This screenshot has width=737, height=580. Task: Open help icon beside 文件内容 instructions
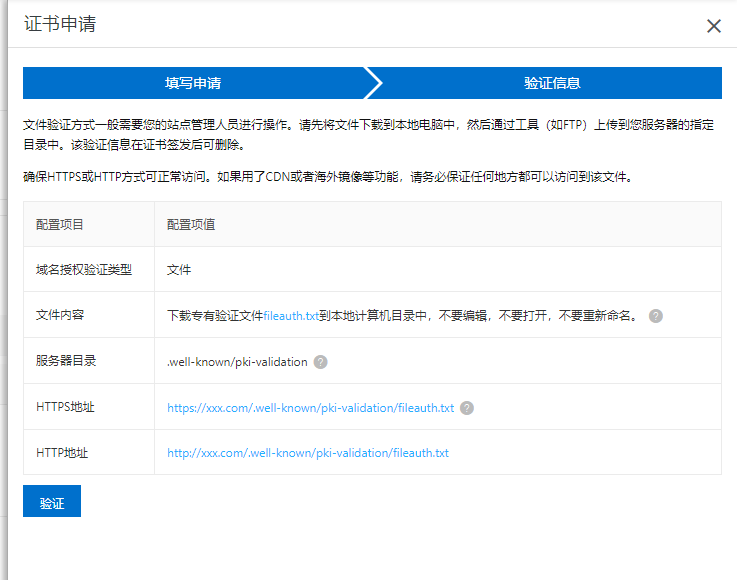pyautogui.click(x=656, y=316)
